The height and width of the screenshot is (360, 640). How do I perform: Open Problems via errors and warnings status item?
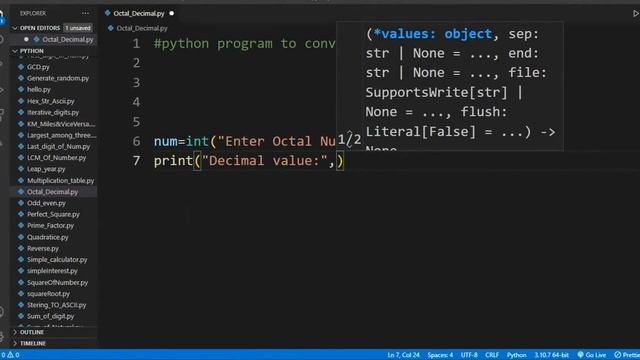pyautogui.click(x=10, y=355)
